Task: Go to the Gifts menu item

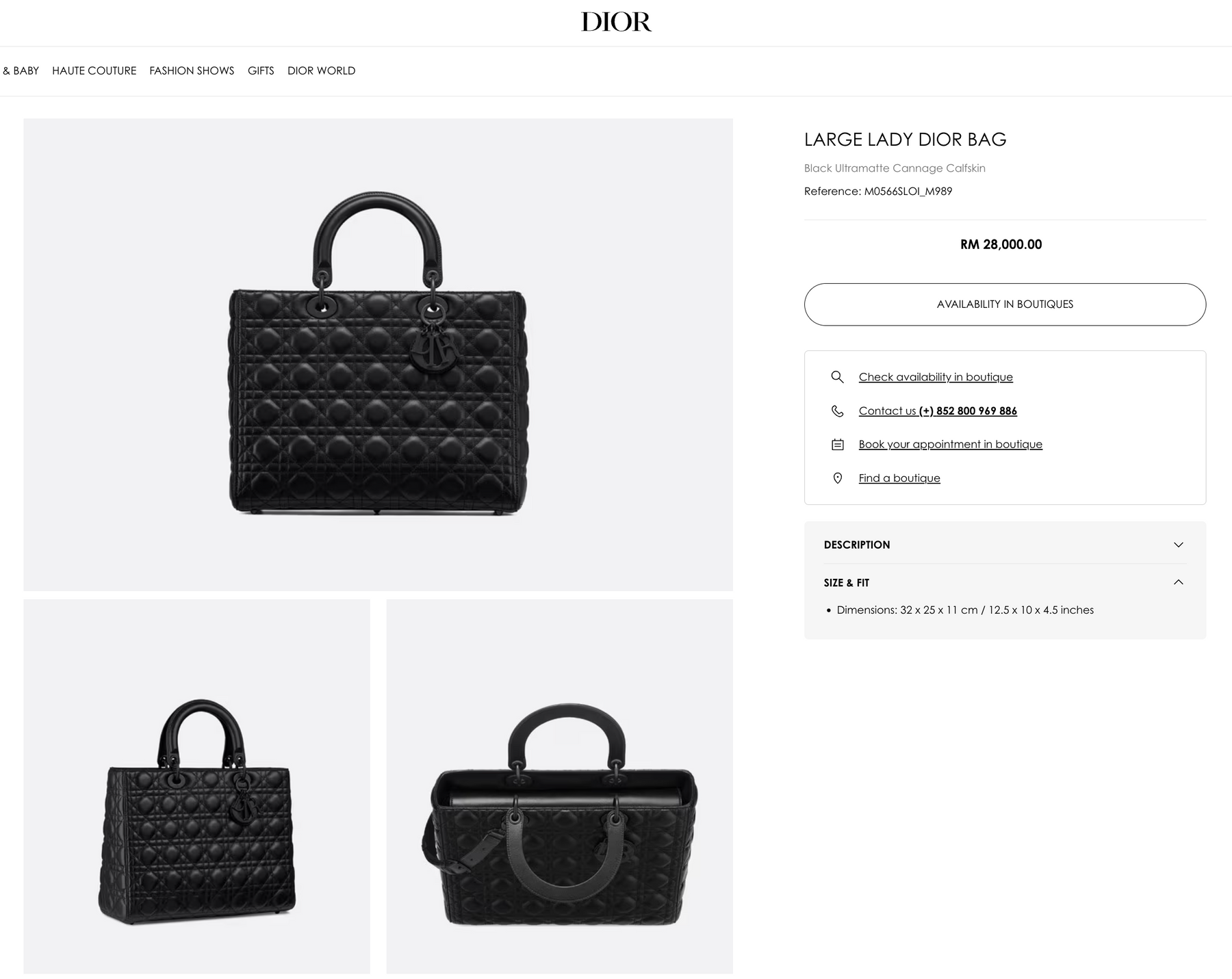Action: tap(261, 70)
